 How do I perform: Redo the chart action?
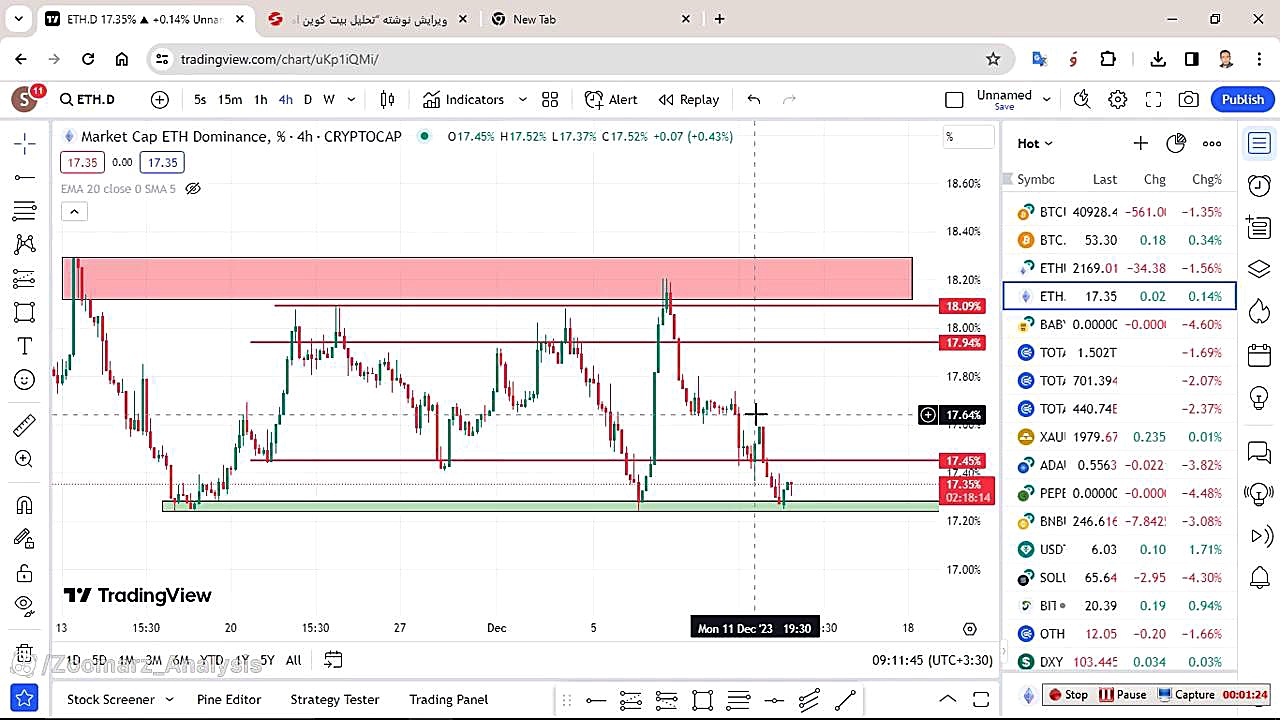tap(789, 99)
